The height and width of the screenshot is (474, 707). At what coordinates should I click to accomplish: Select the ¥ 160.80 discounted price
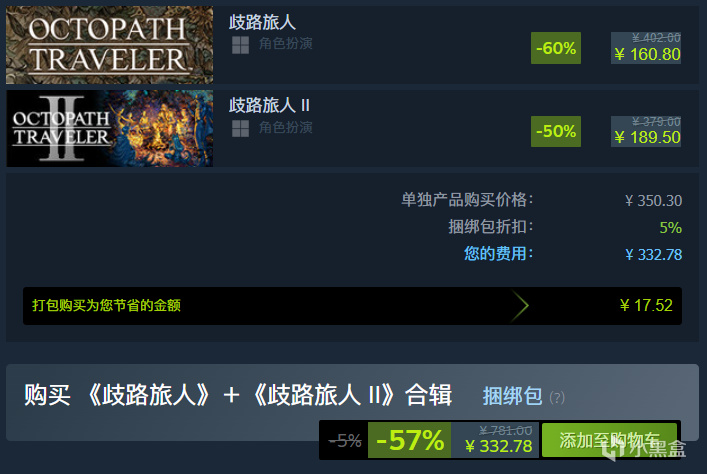647,55
